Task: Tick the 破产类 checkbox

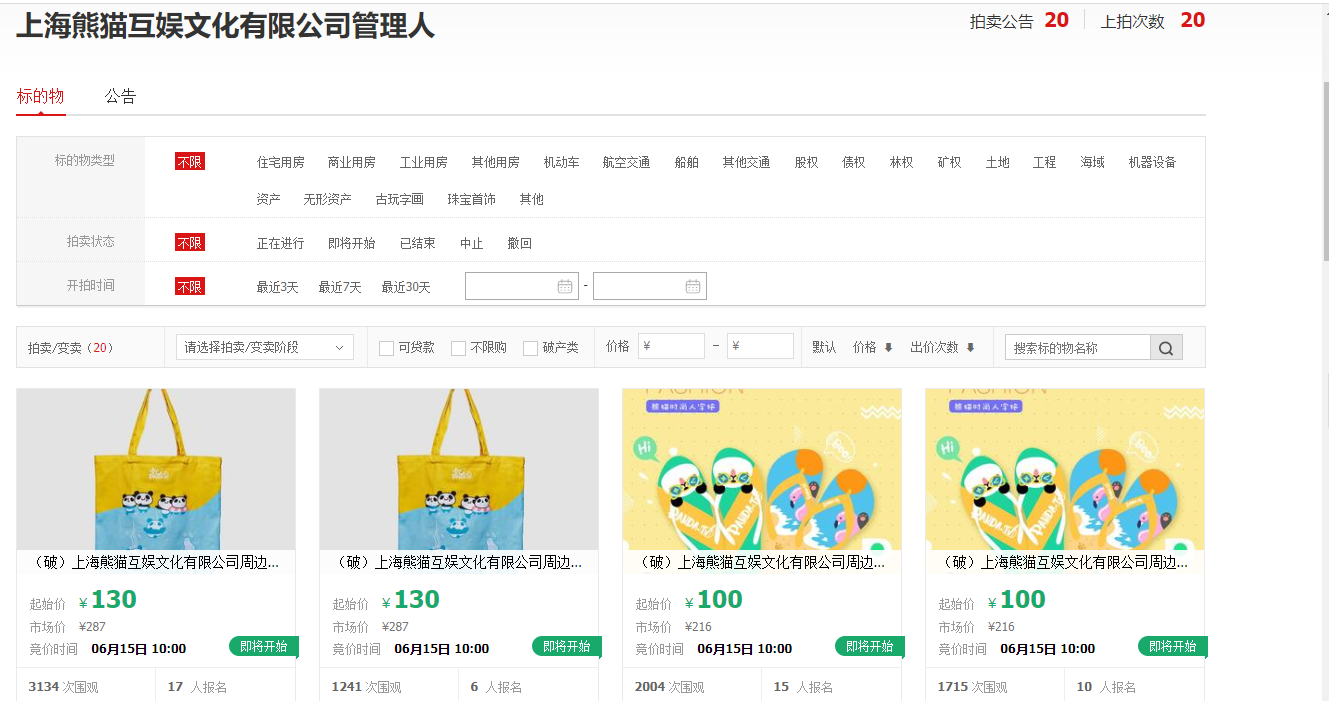Action: point(530,348)
